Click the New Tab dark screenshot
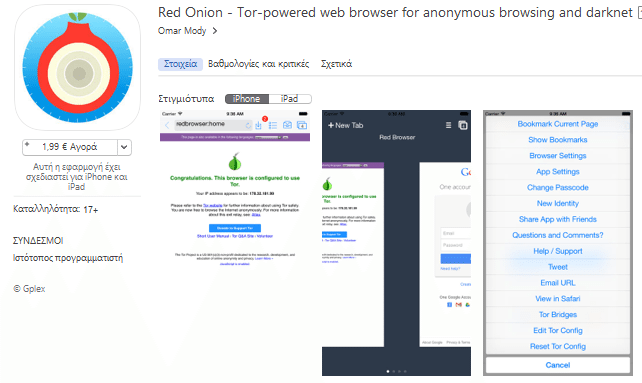This screenshot has width=642, height=383. pos(396,243)
